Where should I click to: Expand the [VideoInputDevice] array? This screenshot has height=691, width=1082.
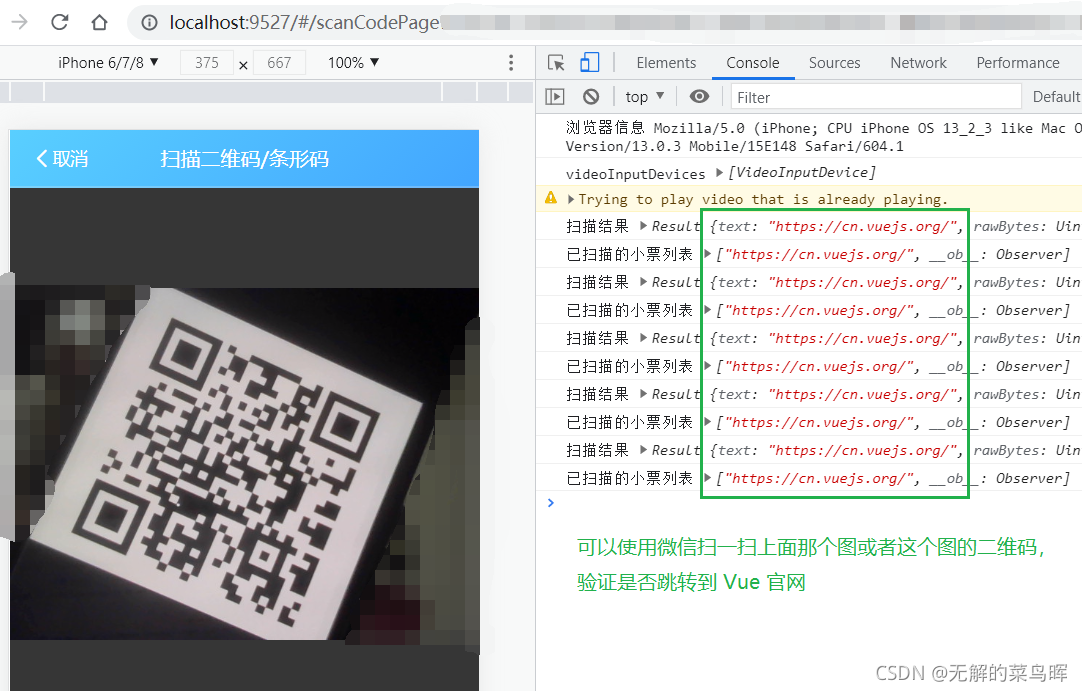[719, 172]
